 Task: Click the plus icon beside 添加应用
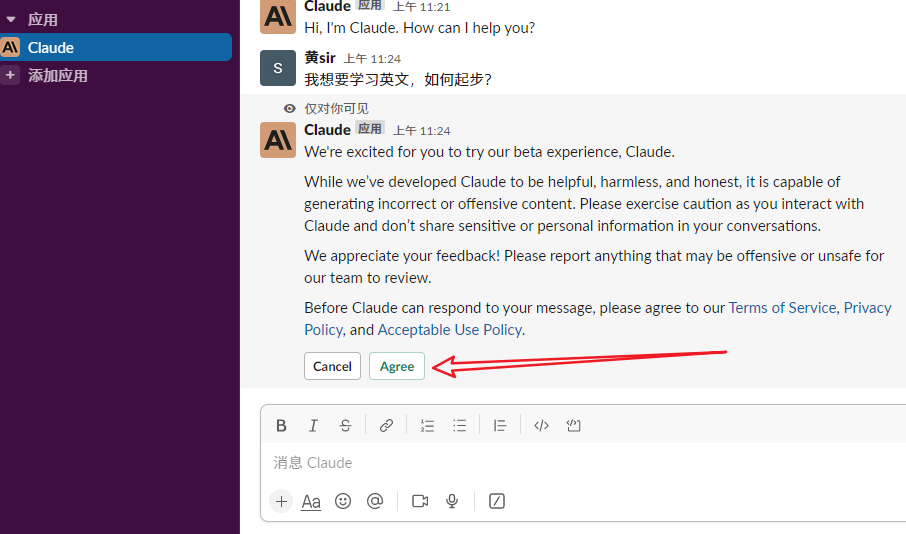click(10, 75)
